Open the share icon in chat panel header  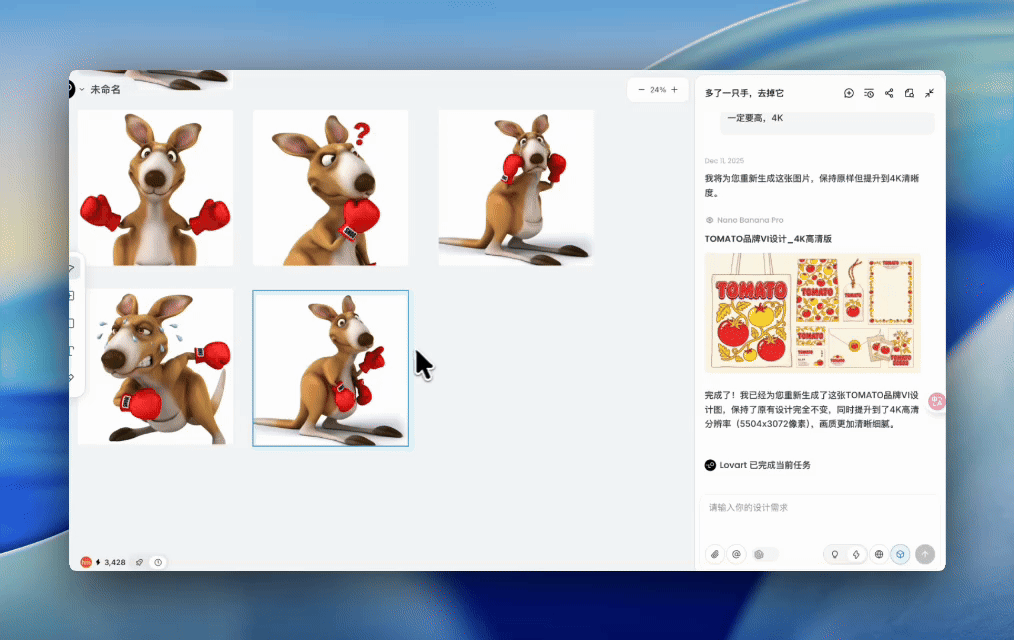[889, 93]
